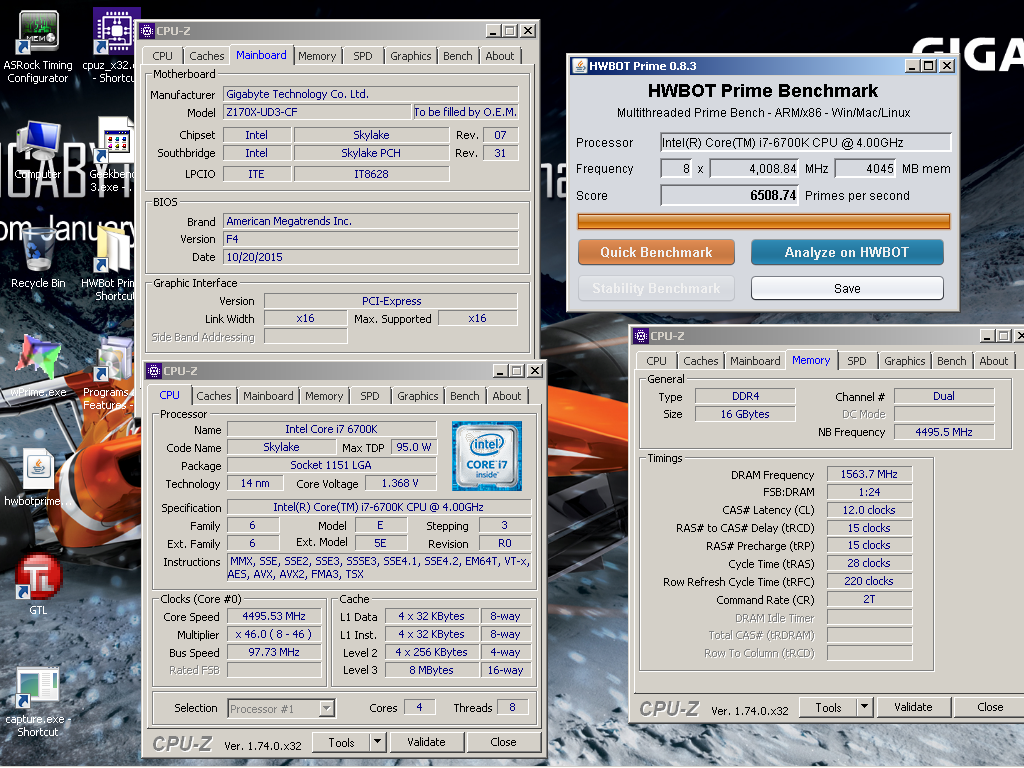The image size is (1024, 768).
Task: Open Mainboard tab in the CPU window
Action: pyautogui.click(x=268, y=396)
